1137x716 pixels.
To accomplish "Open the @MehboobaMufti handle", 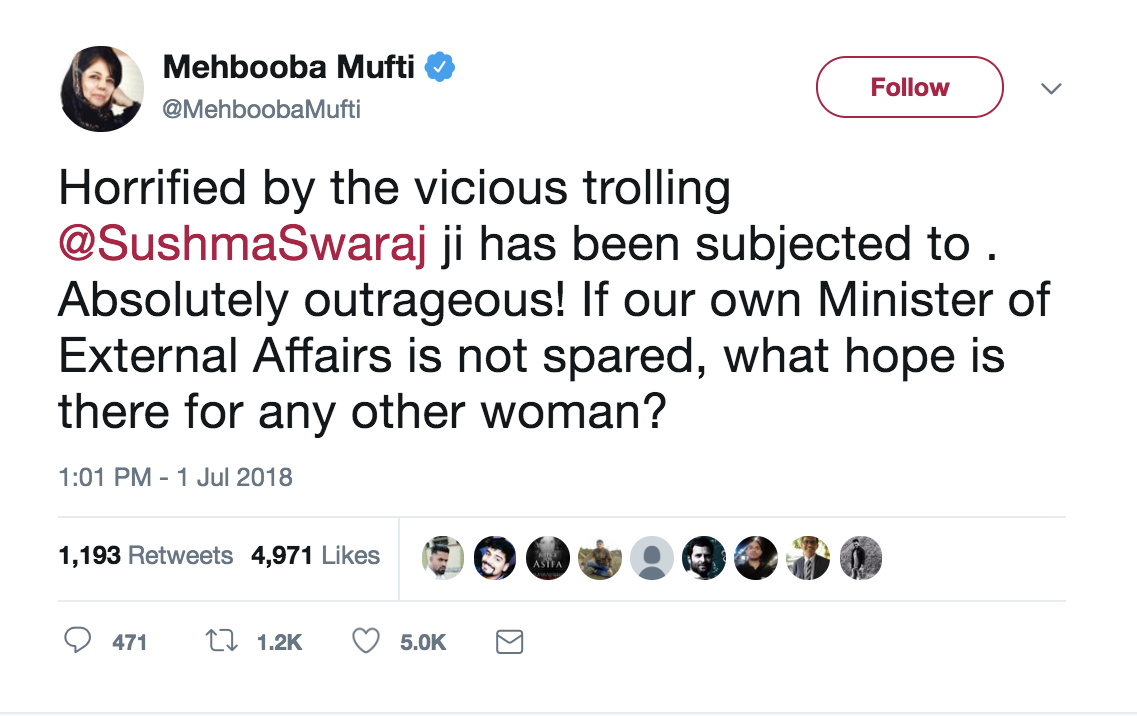I will (261, 109).
